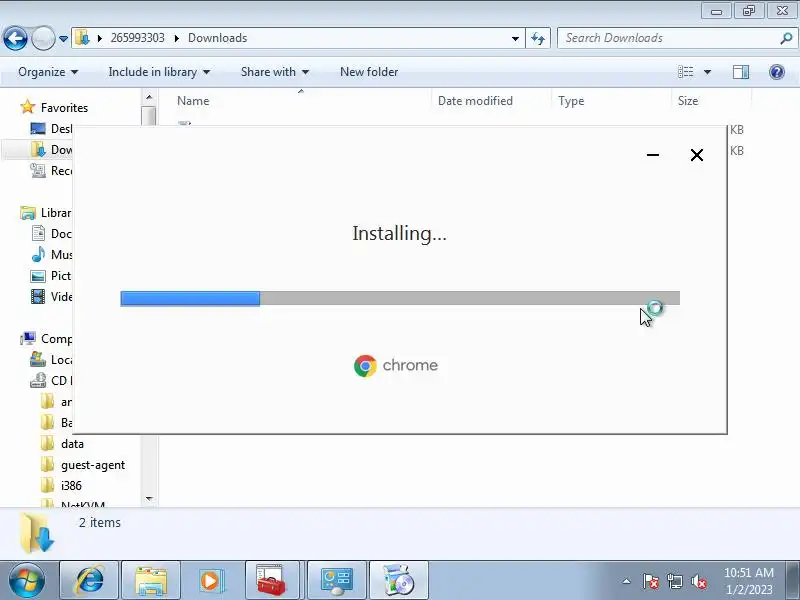
Task: Open the i386 folder
Action: tap(61, 486)
